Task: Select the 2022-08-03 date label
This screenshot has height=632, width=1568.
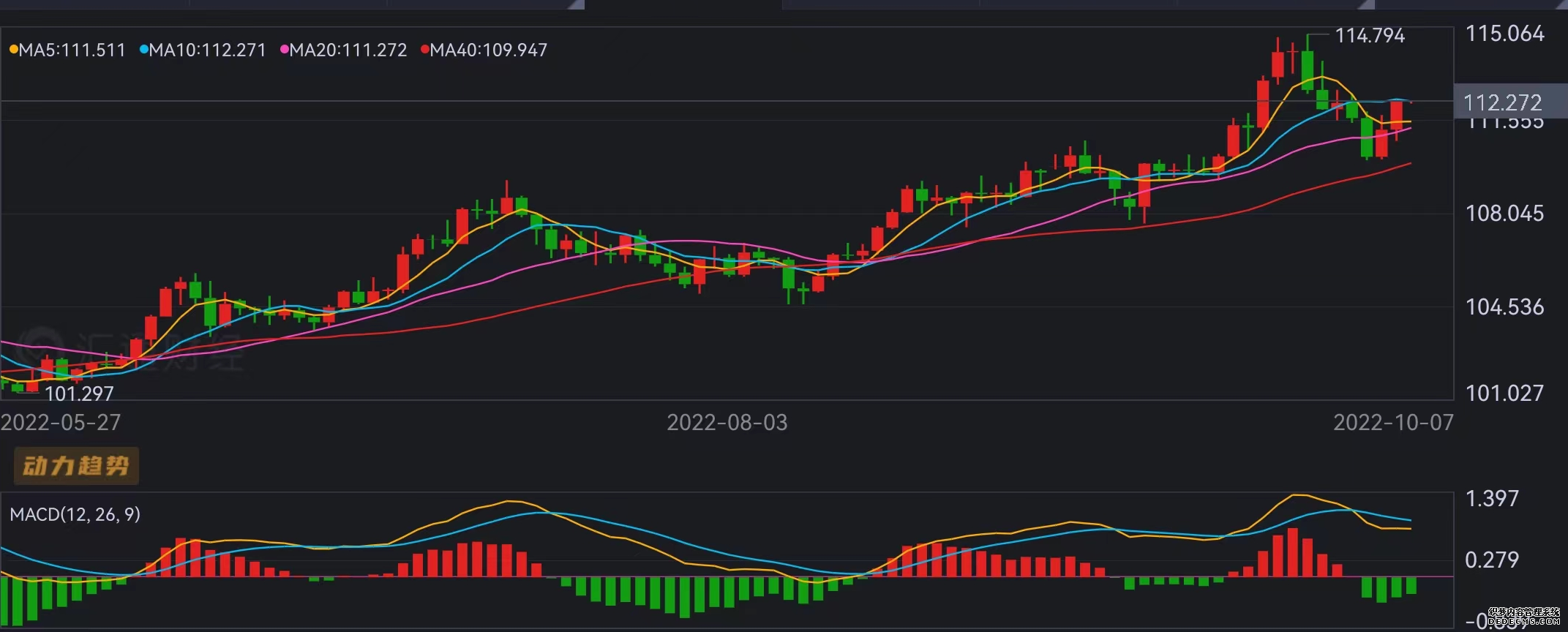Action: click(x=727, y=422)
